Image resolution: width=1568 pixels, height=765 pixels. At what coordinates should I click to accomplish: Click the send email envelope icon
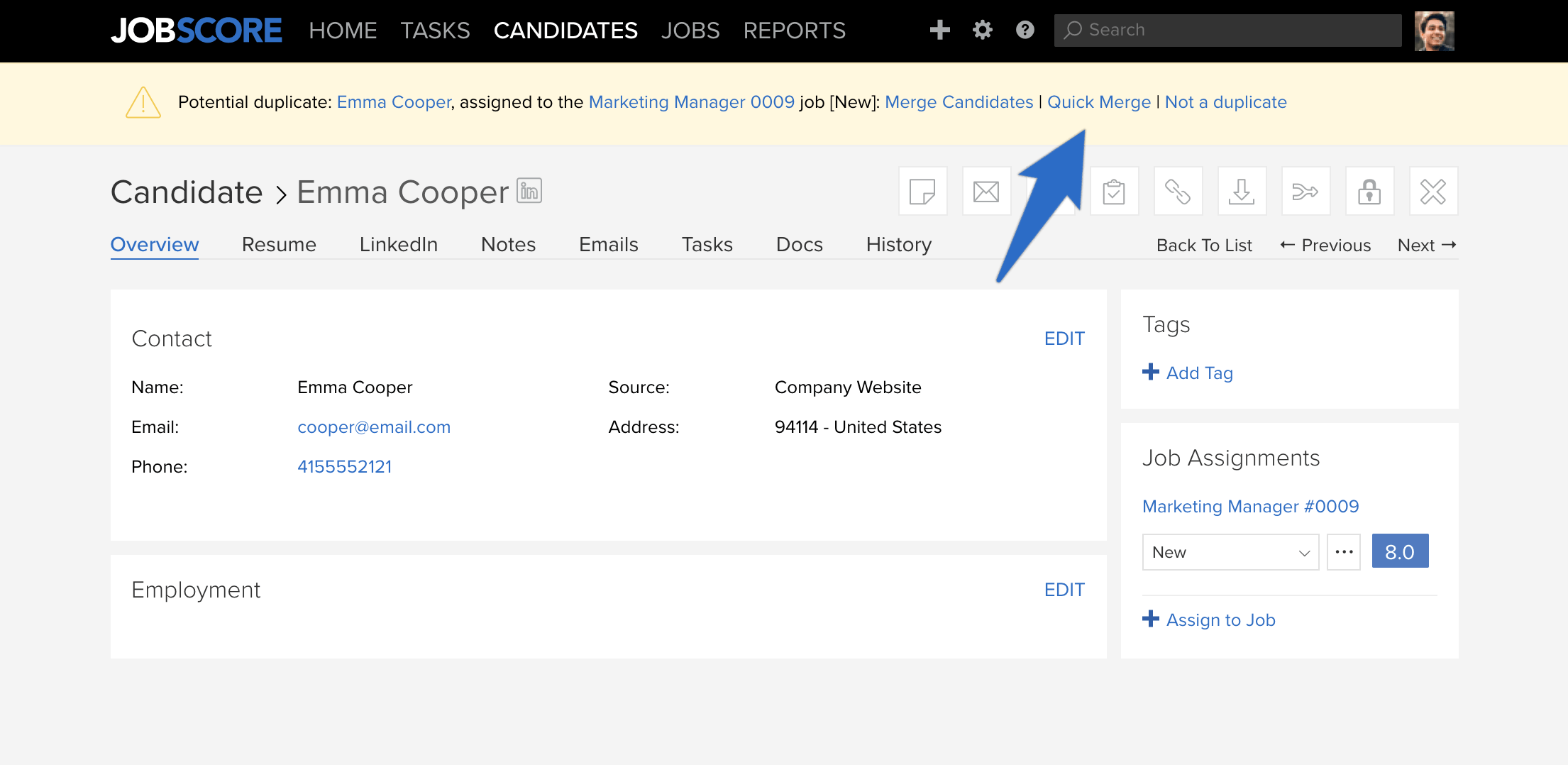986,192
